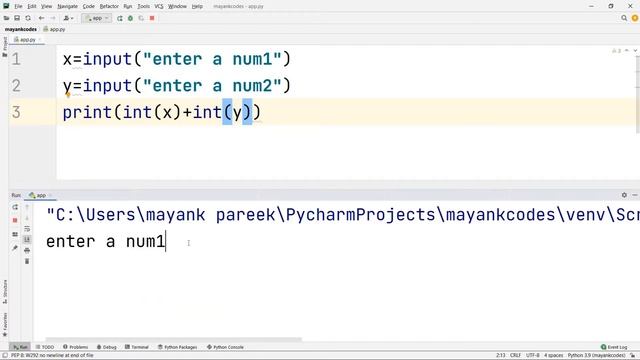
Task: Hide the Run panel with minimize icon
Action: [635, 195]
